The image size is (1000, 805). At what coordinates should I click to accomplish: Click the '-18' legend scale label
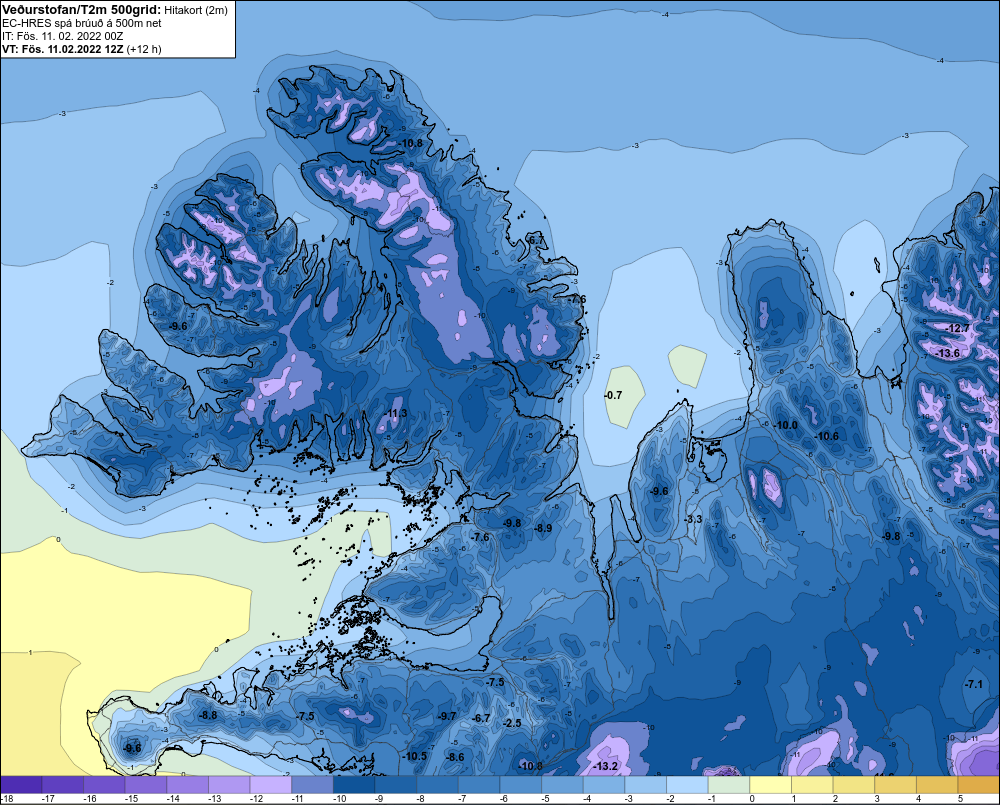pos(7,799)
